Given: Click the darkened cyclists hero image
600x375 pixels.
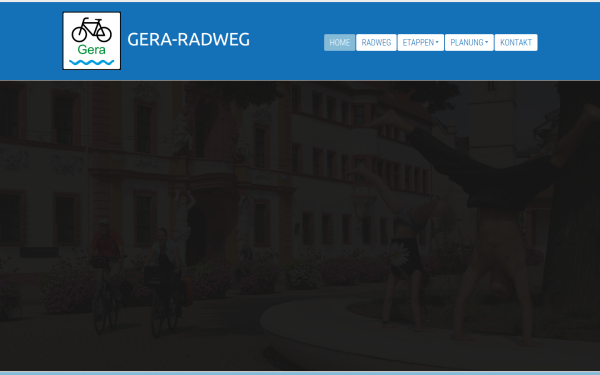Looking at the screenshot, I should tap(300, 226).
